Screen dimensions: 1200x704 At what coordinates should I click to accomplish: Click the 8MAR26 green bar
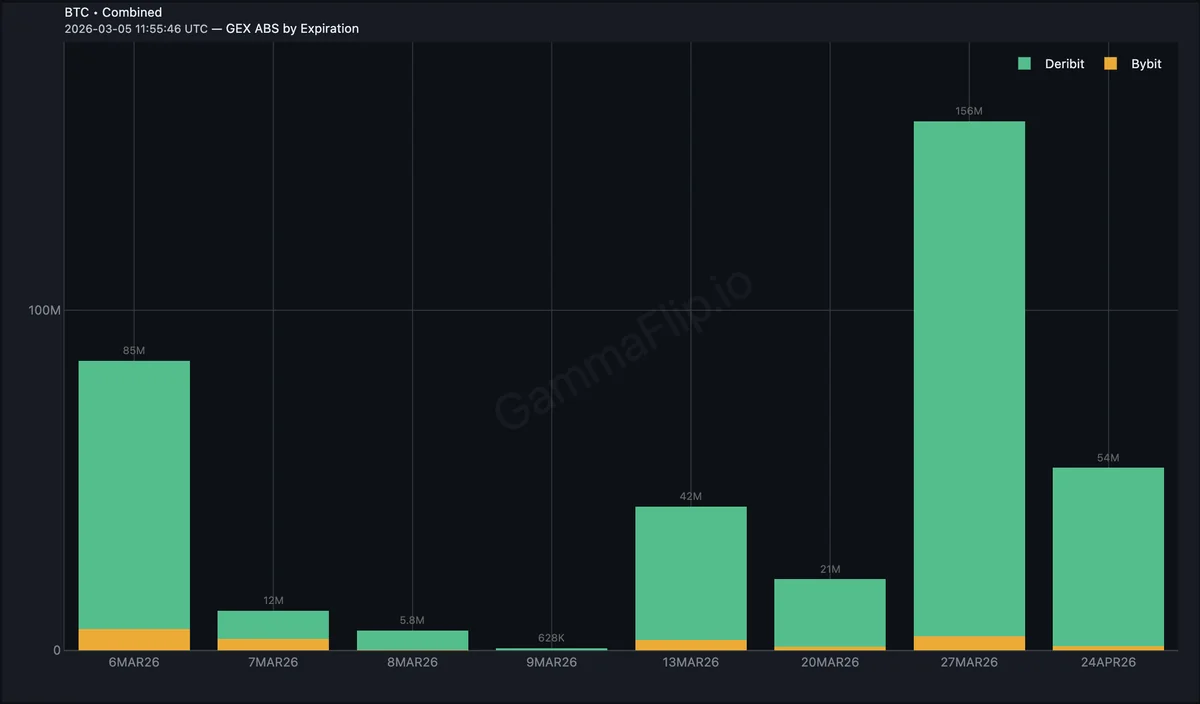pyautogui.click(x=412, y=640)
